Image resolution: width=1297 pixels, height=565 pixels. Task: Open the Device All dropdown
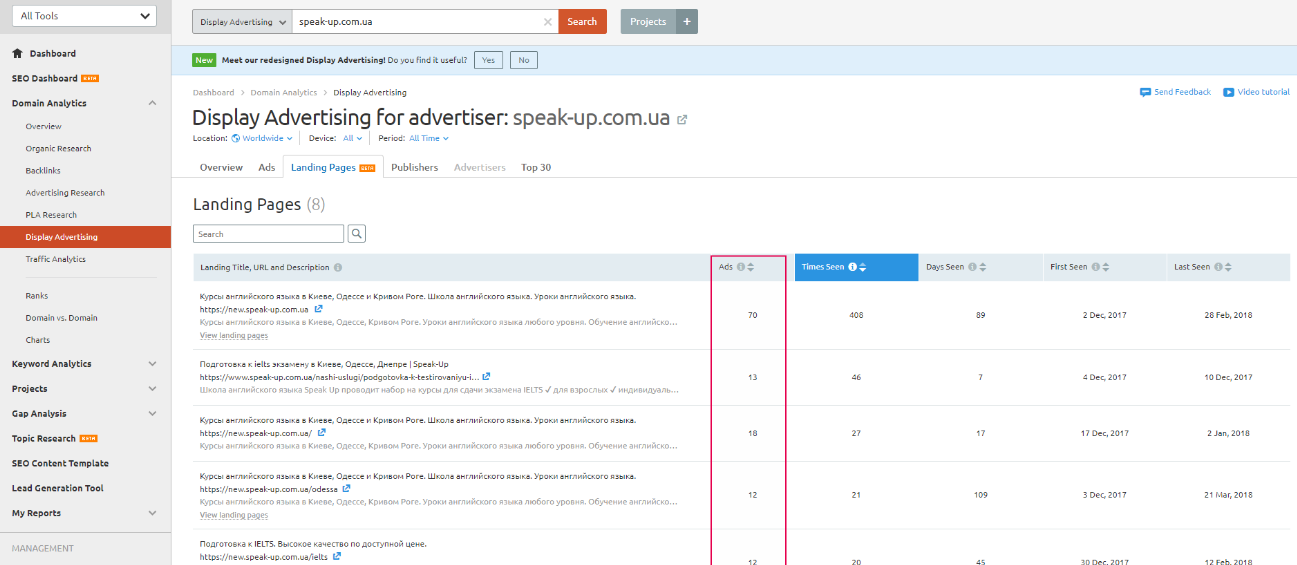coord(352,138)
